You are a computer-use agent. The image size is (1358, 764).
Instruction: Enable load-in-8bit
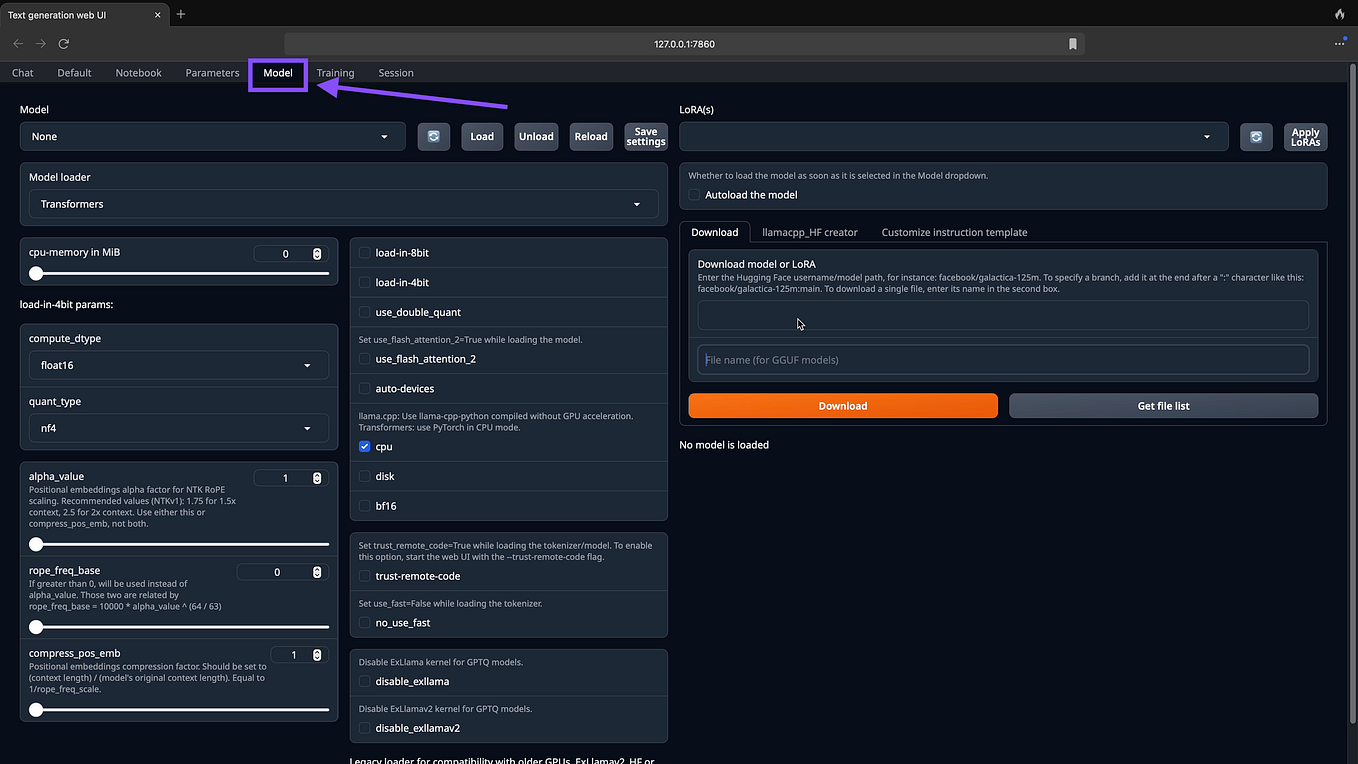click(x=364, y=252)
